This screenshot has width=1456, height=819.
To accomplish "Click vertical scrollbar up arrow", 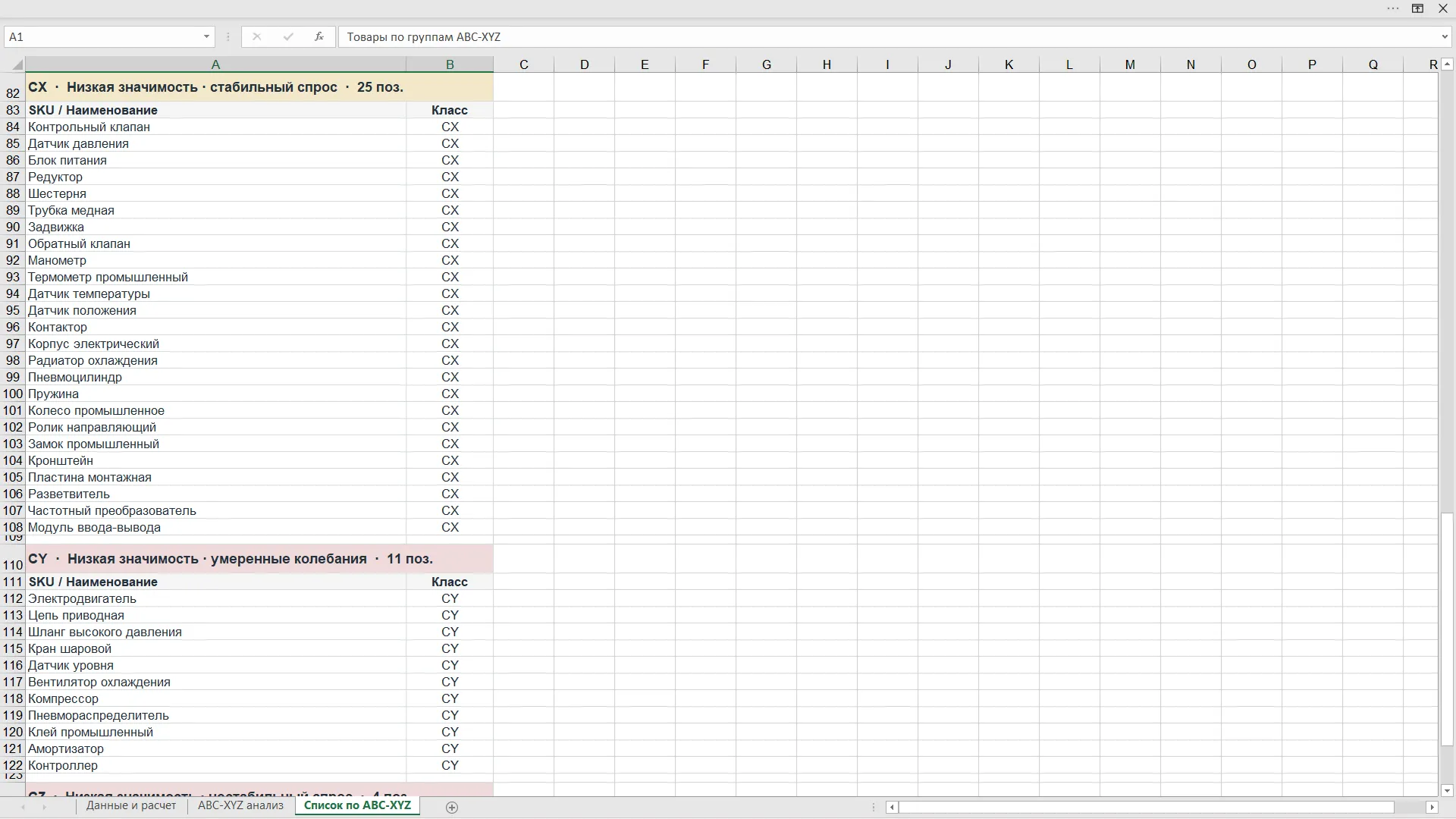I will 1447,64.
